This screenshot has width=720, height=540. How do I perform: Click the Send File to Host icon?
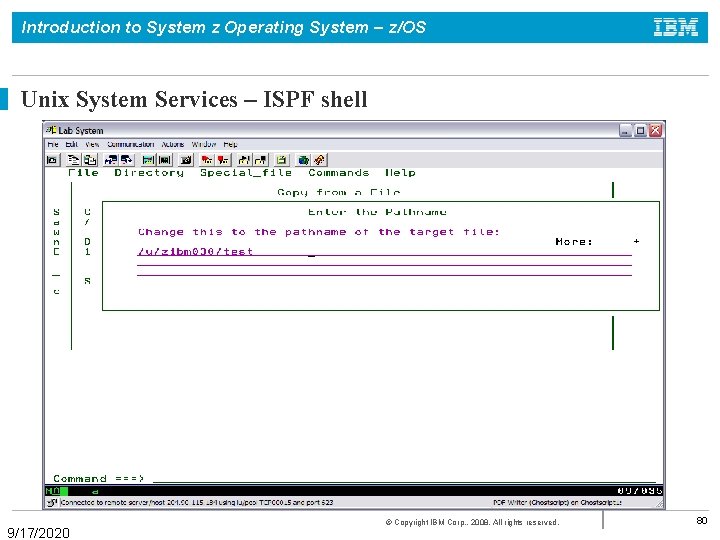[x=111, y=160]
